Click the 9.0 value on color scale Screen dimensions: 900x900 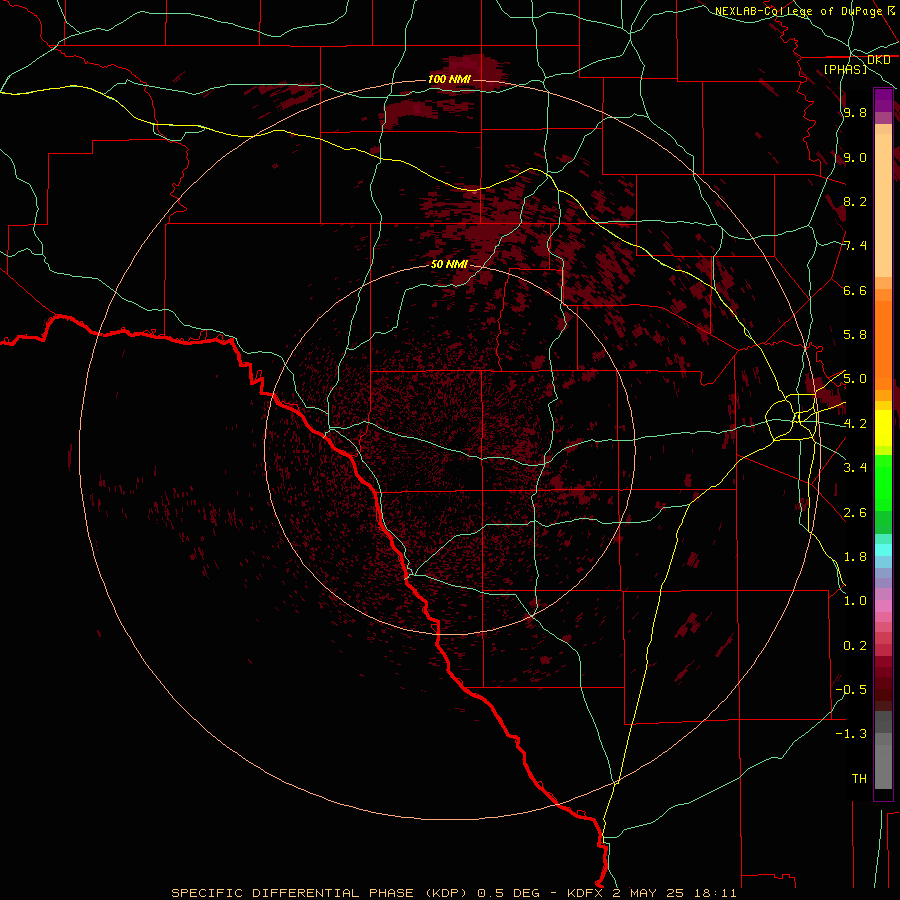point(855,157)
